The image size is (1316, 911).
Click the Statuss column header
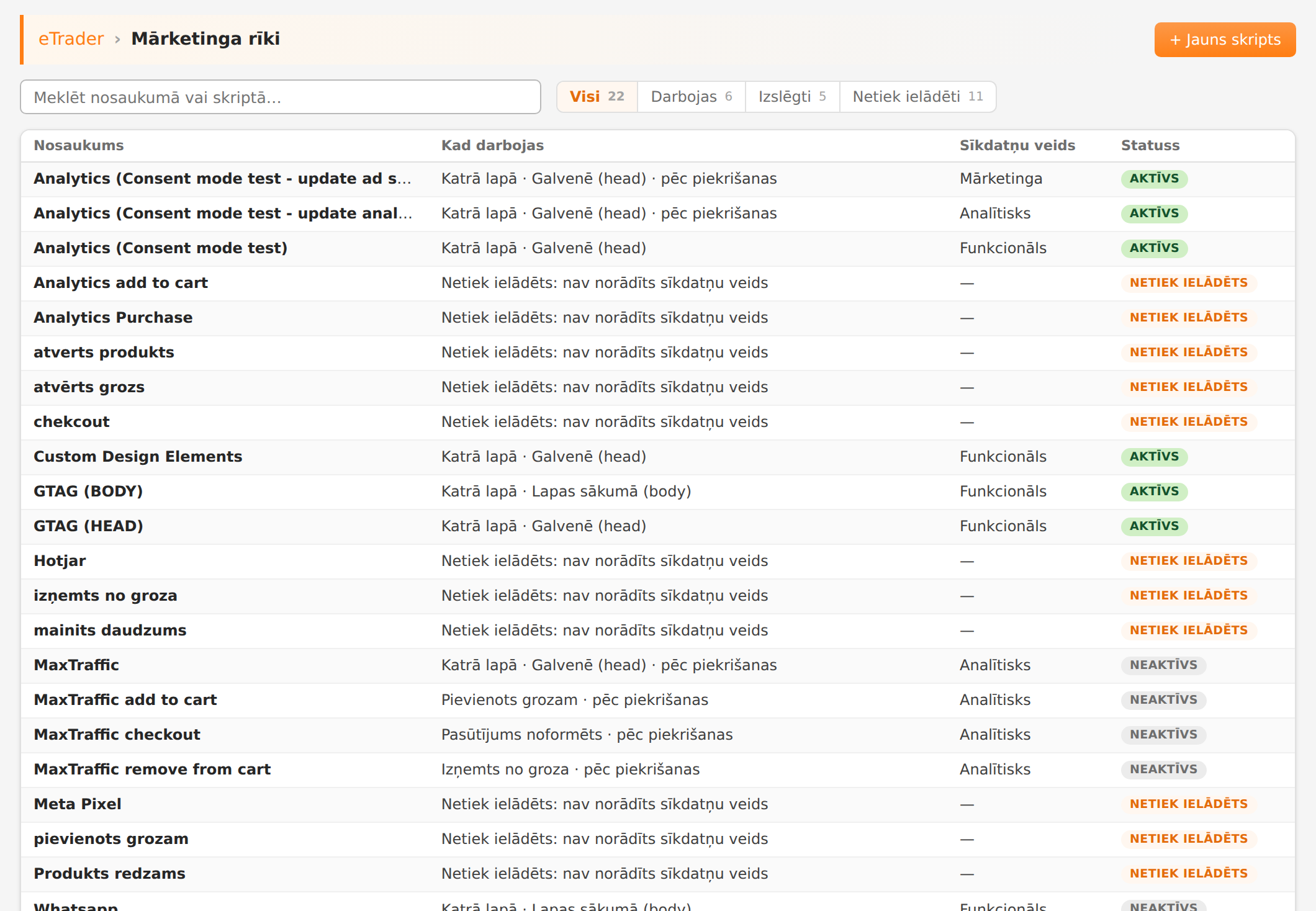pos(1150,145)
